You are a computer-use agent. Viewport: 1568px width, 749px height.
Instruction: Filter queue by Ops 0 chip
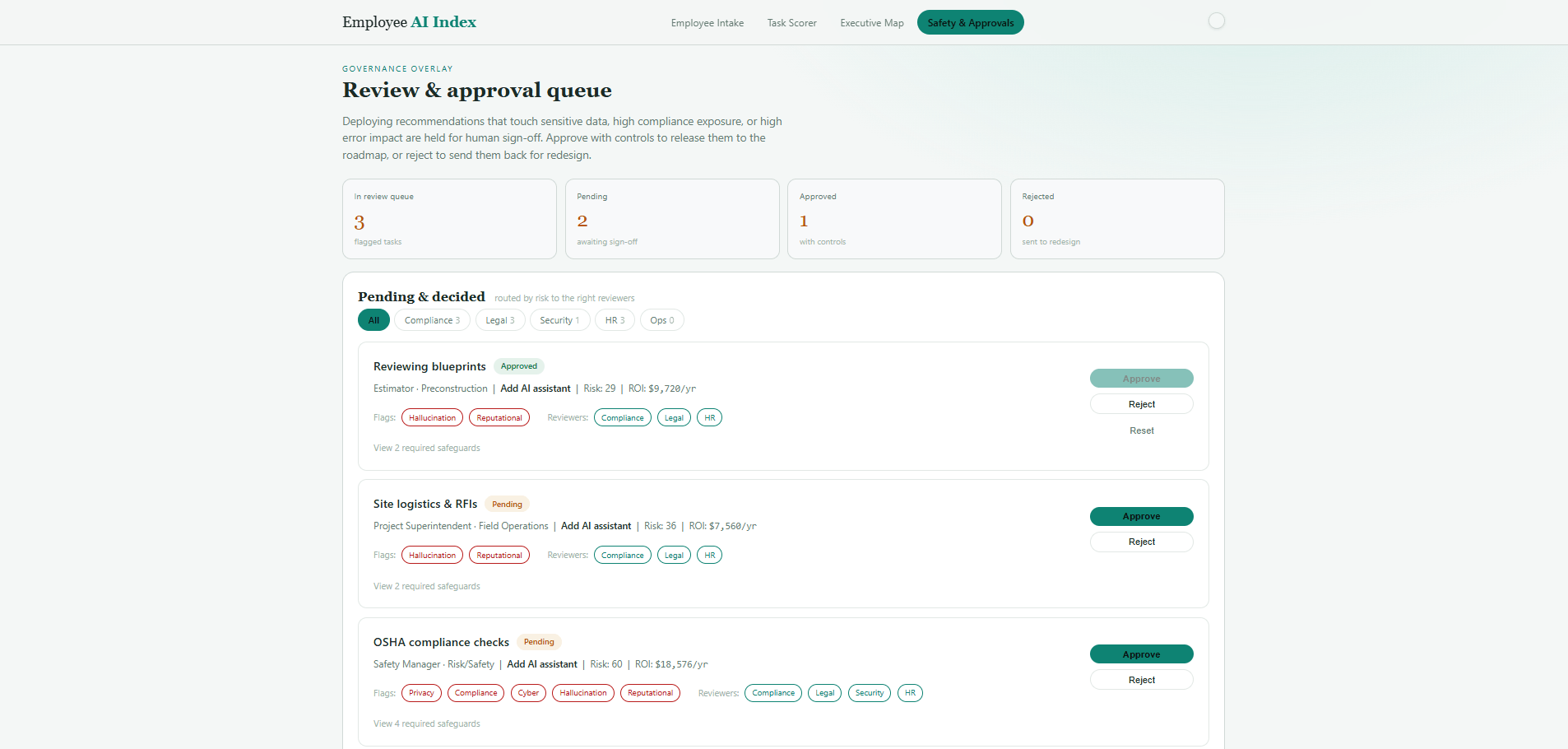tap(661, 320)
